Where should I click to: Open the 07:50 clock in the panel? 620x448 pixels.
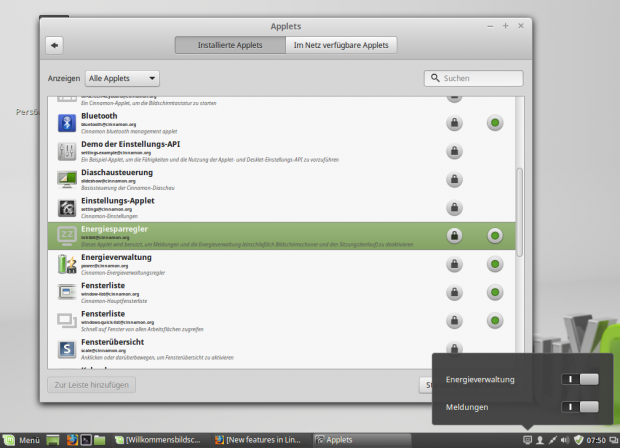point(596,440)
